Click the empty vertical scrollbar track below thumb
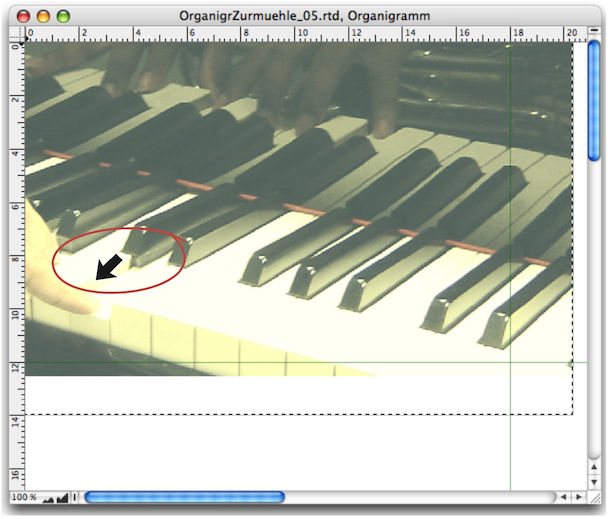Image resolution: width=608 pixels, height=519 pixels. coord(594,320)
